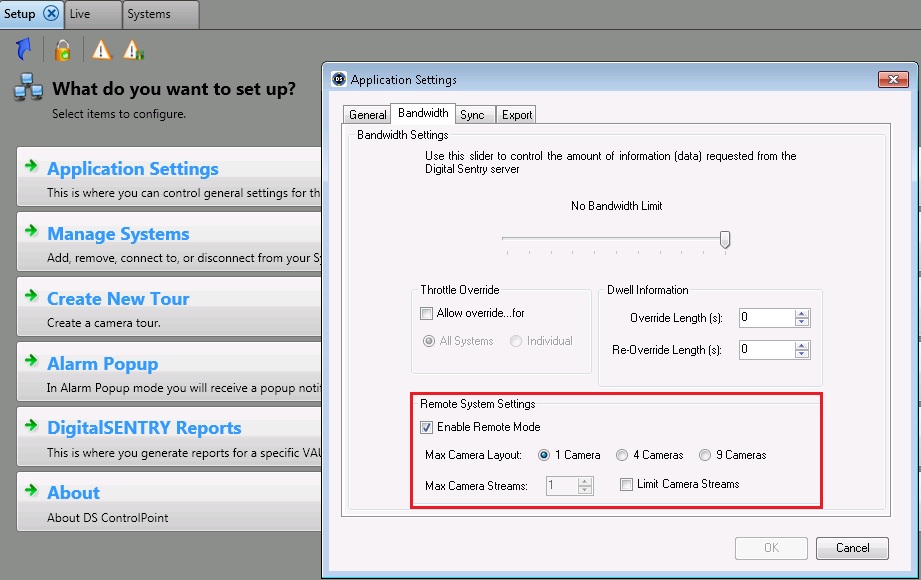Image resolution: width=921 pixels, height=580 pixels.
Task: Click the bandwidth limit slider handle
Action: pos(725,239)
